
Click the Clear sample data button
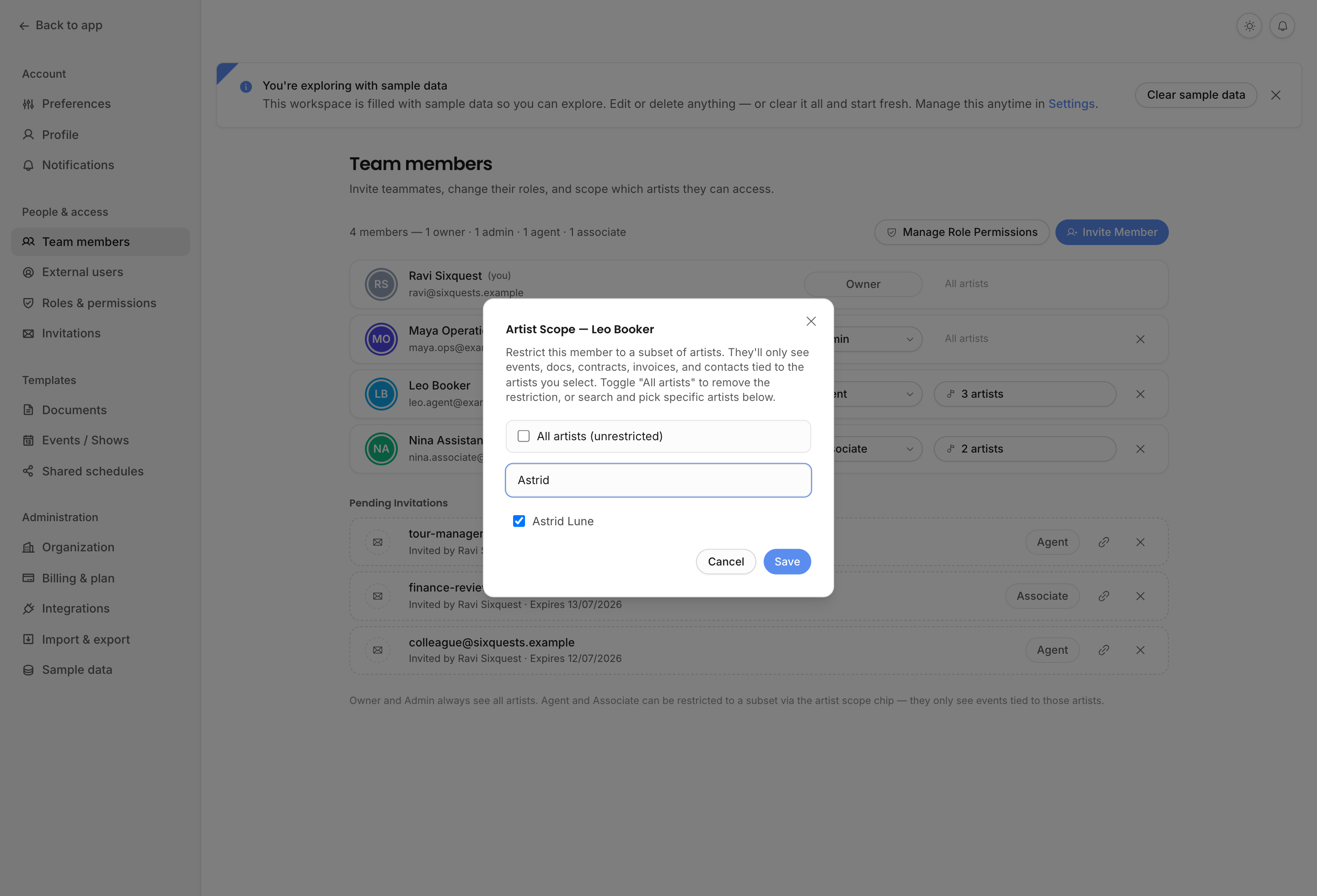point(1196,95)
